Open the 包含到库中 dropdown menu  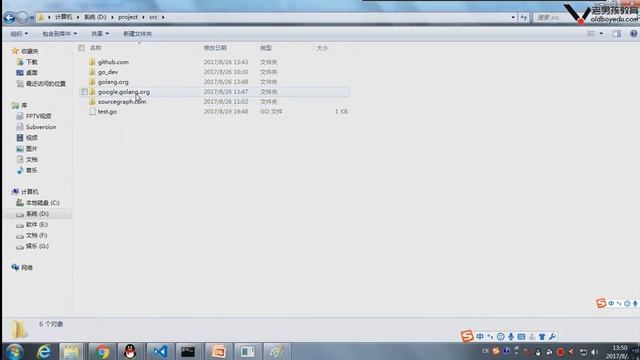(x=60, y=33)
